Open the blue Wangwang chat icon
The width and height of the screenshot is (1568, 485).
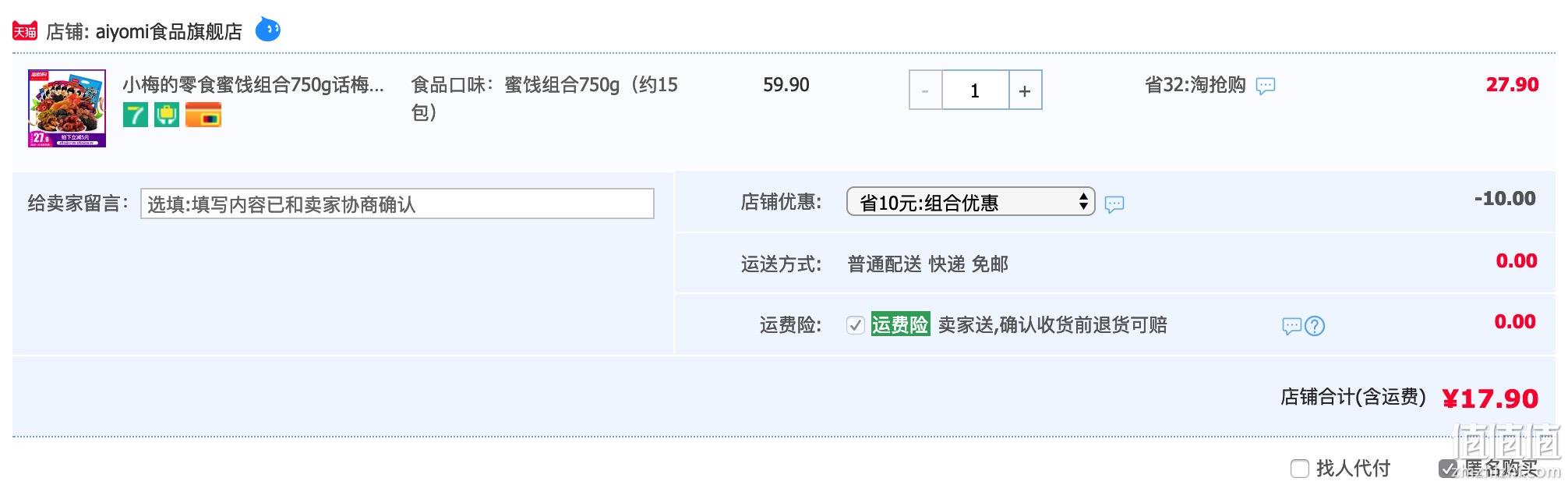click(268, 30)
